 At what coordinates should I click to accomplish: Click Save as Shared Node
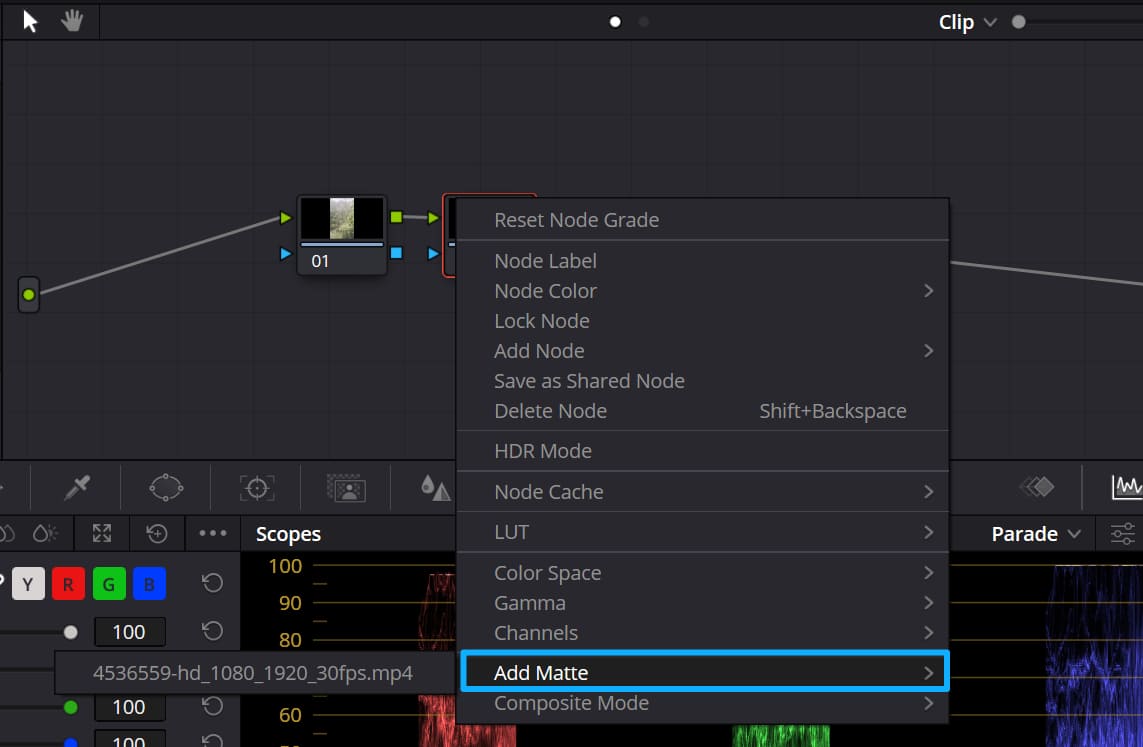click(x=589, y=380)
